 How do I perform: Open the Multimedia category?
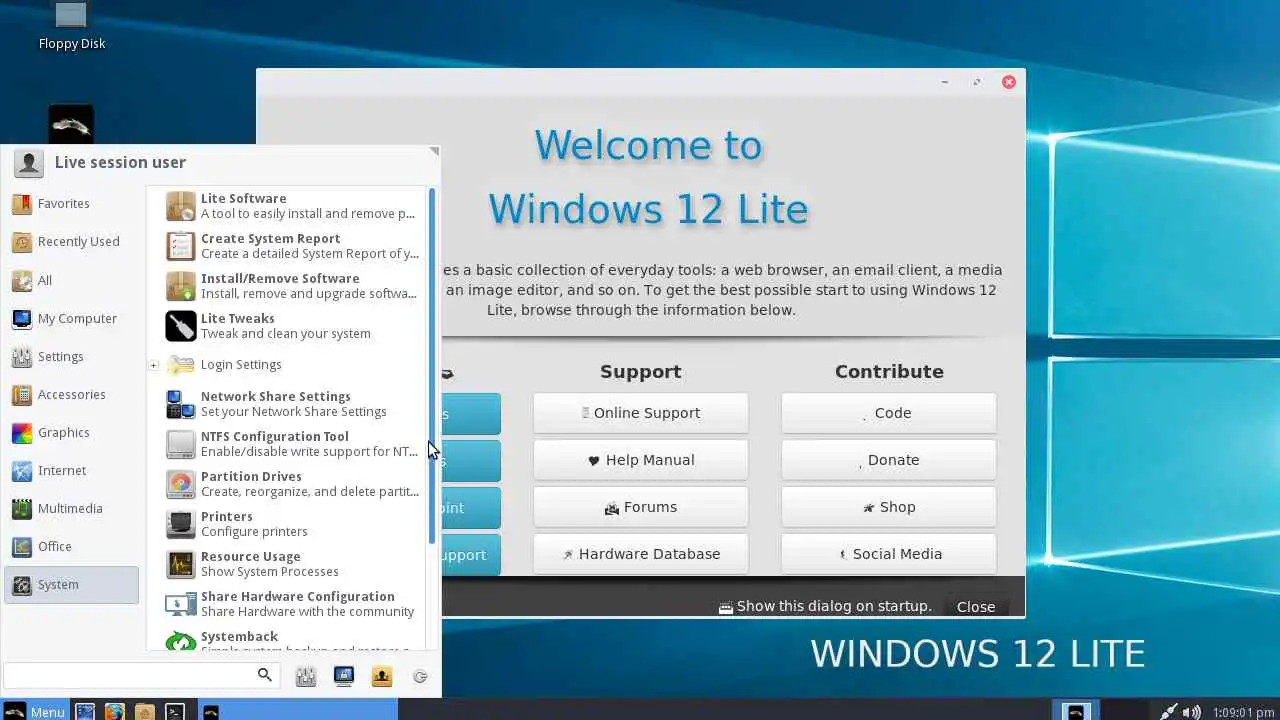point(71,509)
